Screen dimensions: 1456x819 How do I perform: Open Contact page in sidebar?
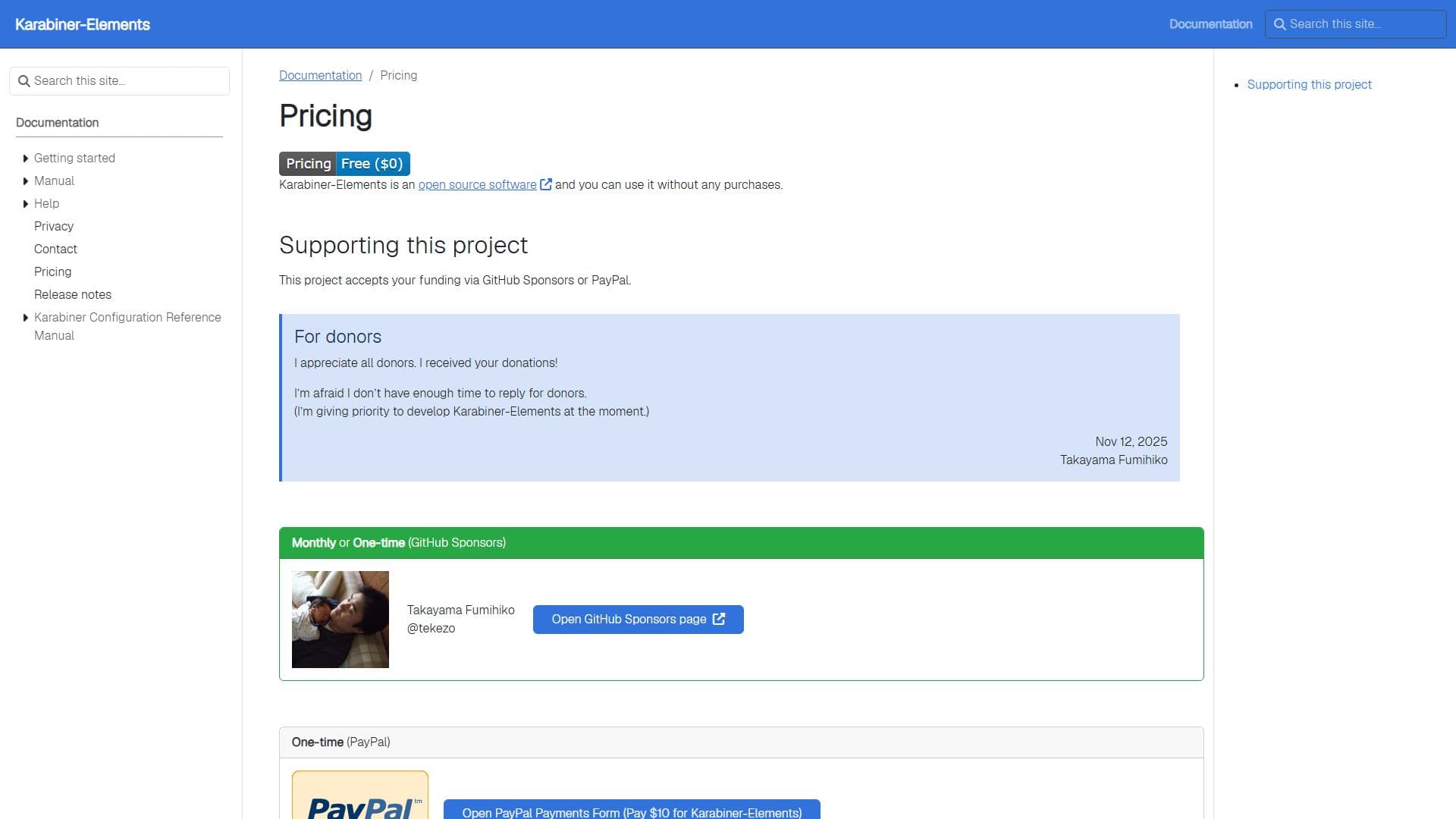(55, 249)
